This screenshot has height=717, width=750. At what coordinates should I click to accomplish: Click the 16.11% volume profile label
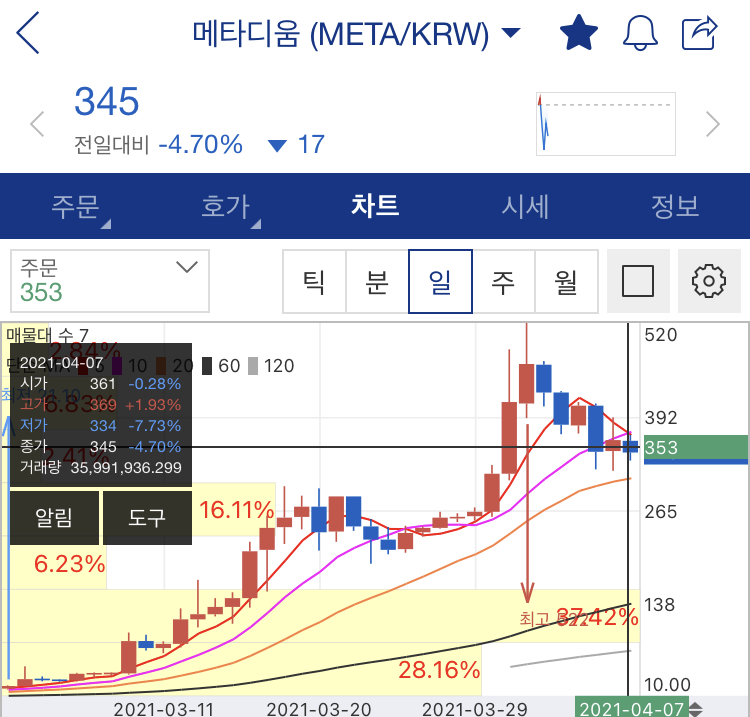click(236, 510)
